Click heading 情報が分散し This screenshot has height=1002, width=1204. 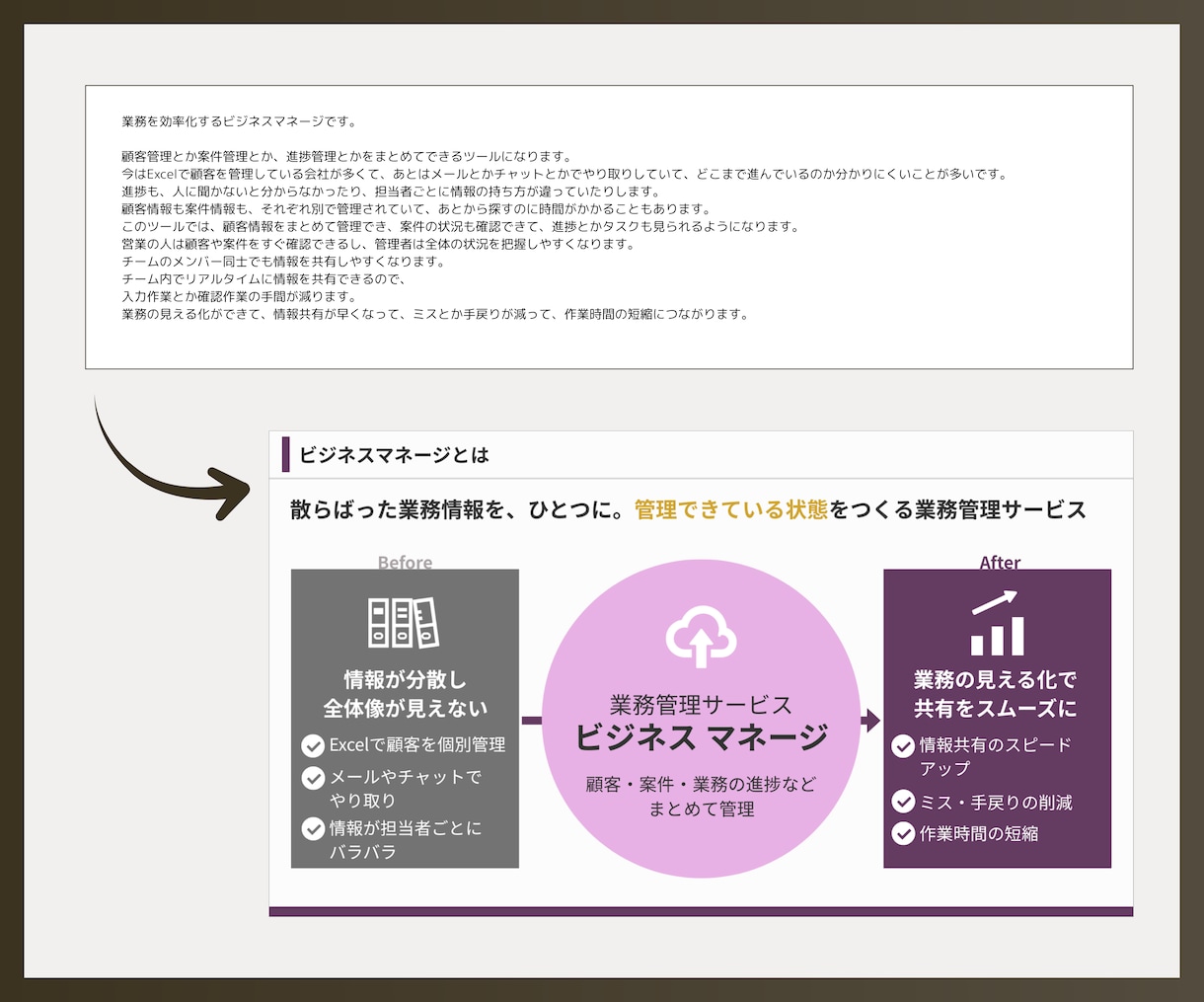[x=405, y=679]
